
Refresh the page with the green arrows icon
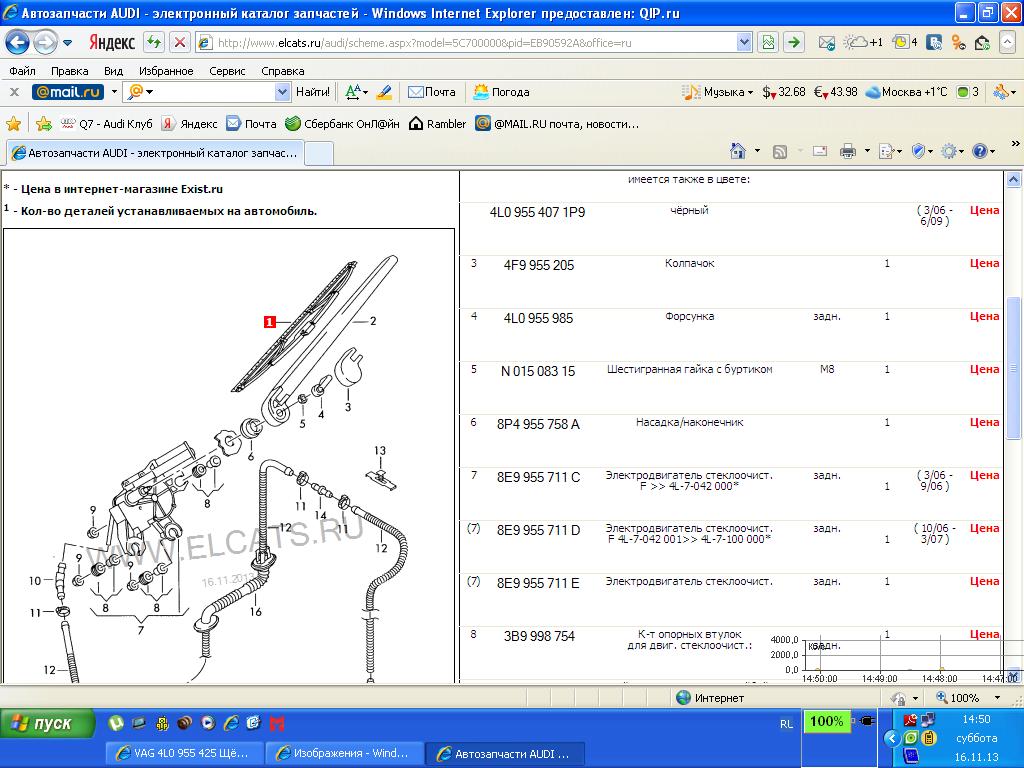pyautogui.click(x=154, y=43)
